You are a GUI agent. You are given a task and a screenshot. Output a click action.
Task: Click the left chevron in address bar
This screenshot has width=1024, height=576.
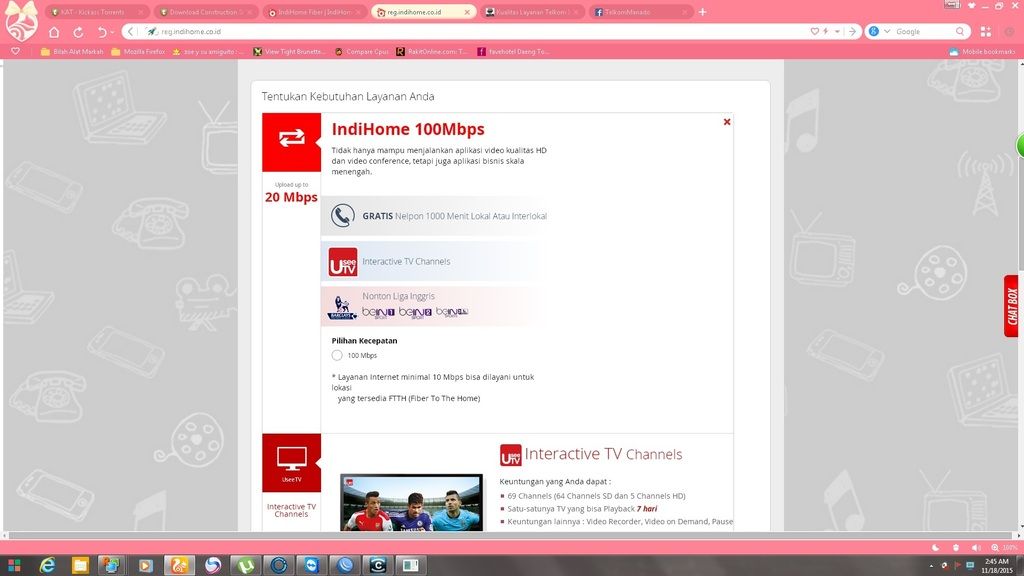click(x=131, y=31)
